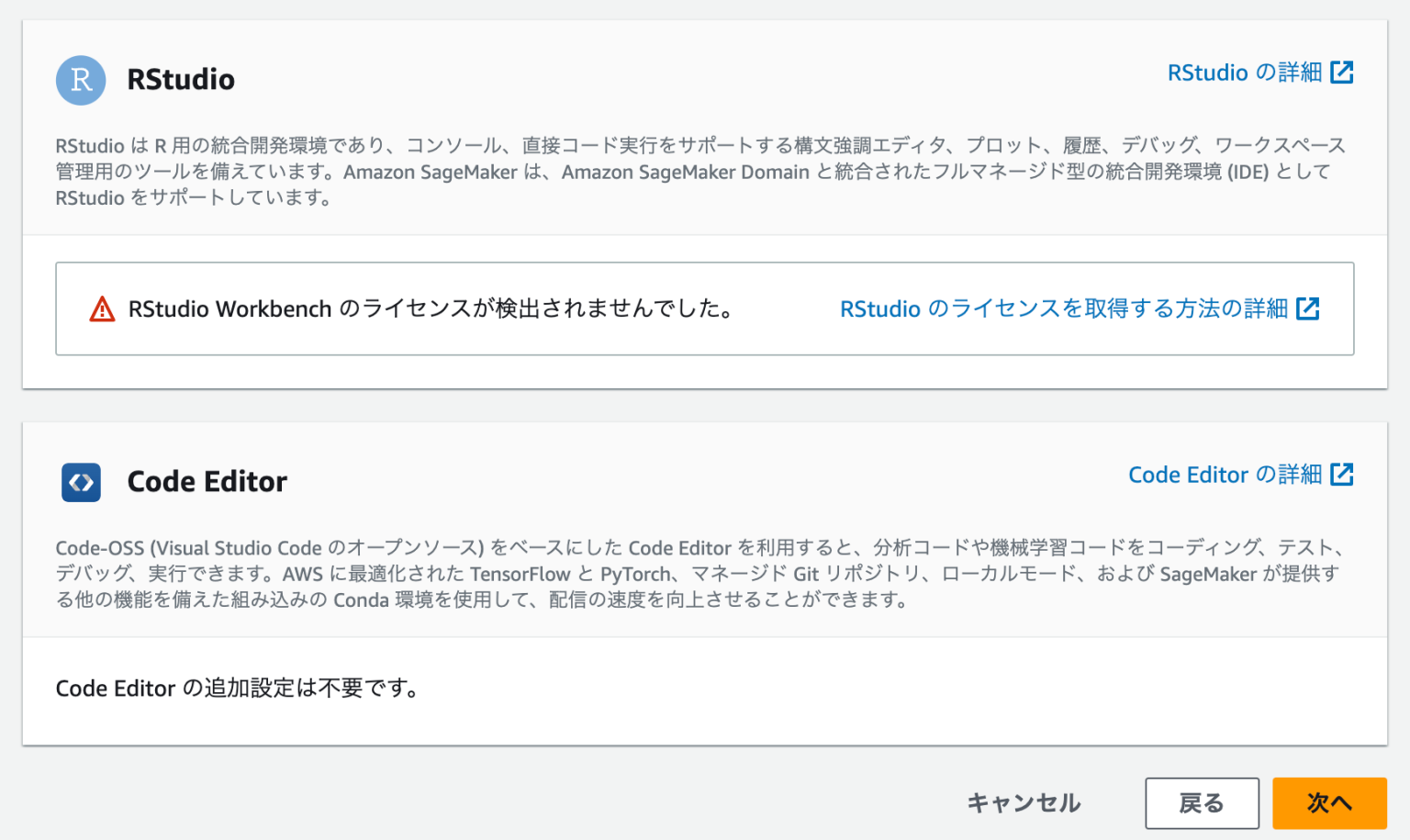Click the external-link icon beside Code Editor の詳細
The image size is (1410, 840).
tap(1344, 475)
